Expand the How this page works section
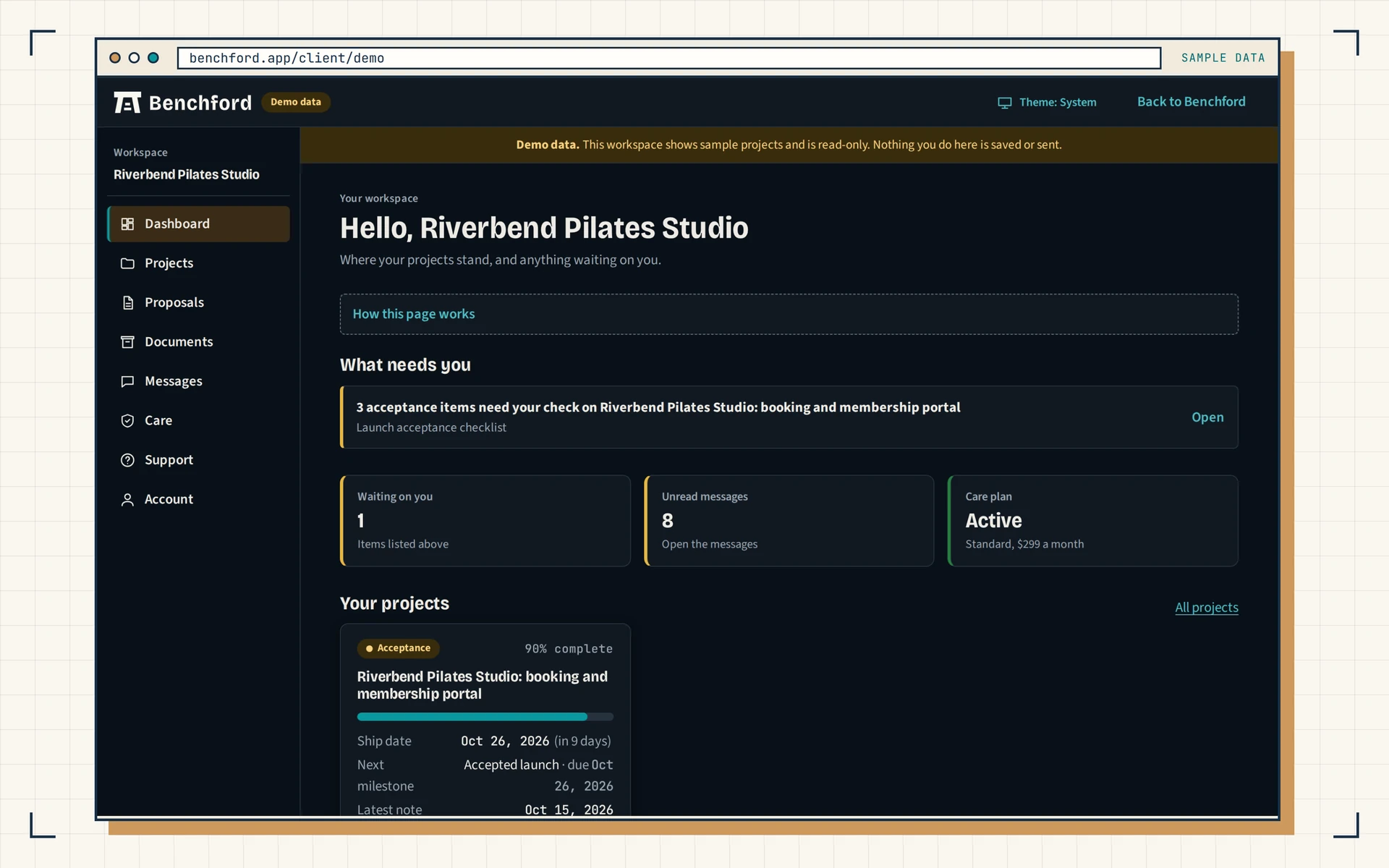Image resolution: width=1389 pixels, height=868 pixels. click(789, 314)
